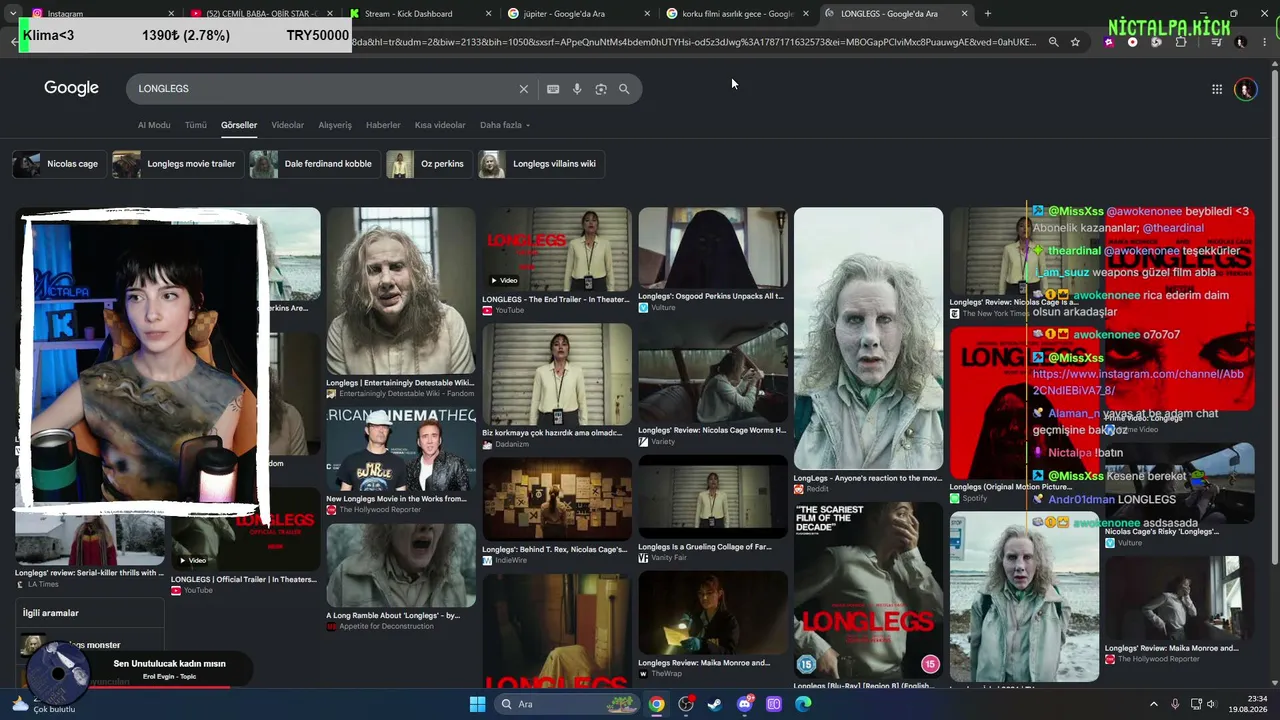Switch to the jüpiter Google search tab

pos(579,14)
